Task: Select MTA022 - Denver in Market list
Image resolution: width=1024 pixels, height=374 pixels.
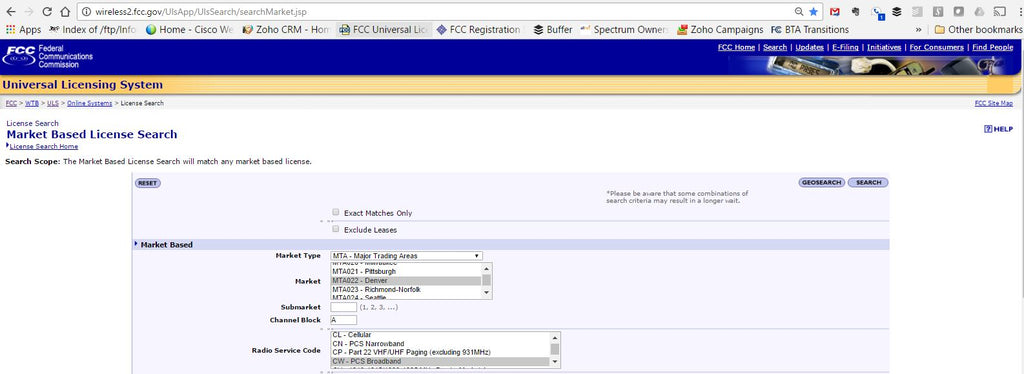Action: (406, 280)
